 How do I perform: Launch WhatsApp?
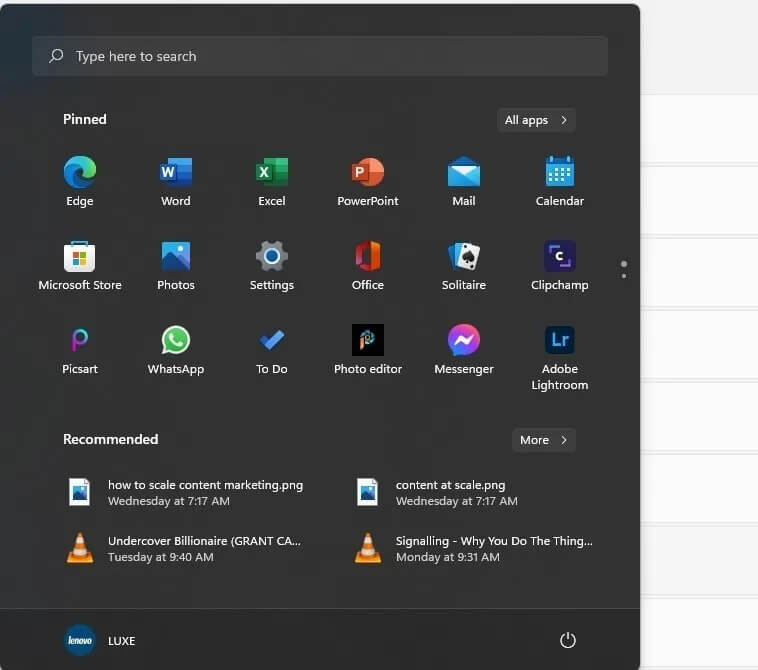176,350
